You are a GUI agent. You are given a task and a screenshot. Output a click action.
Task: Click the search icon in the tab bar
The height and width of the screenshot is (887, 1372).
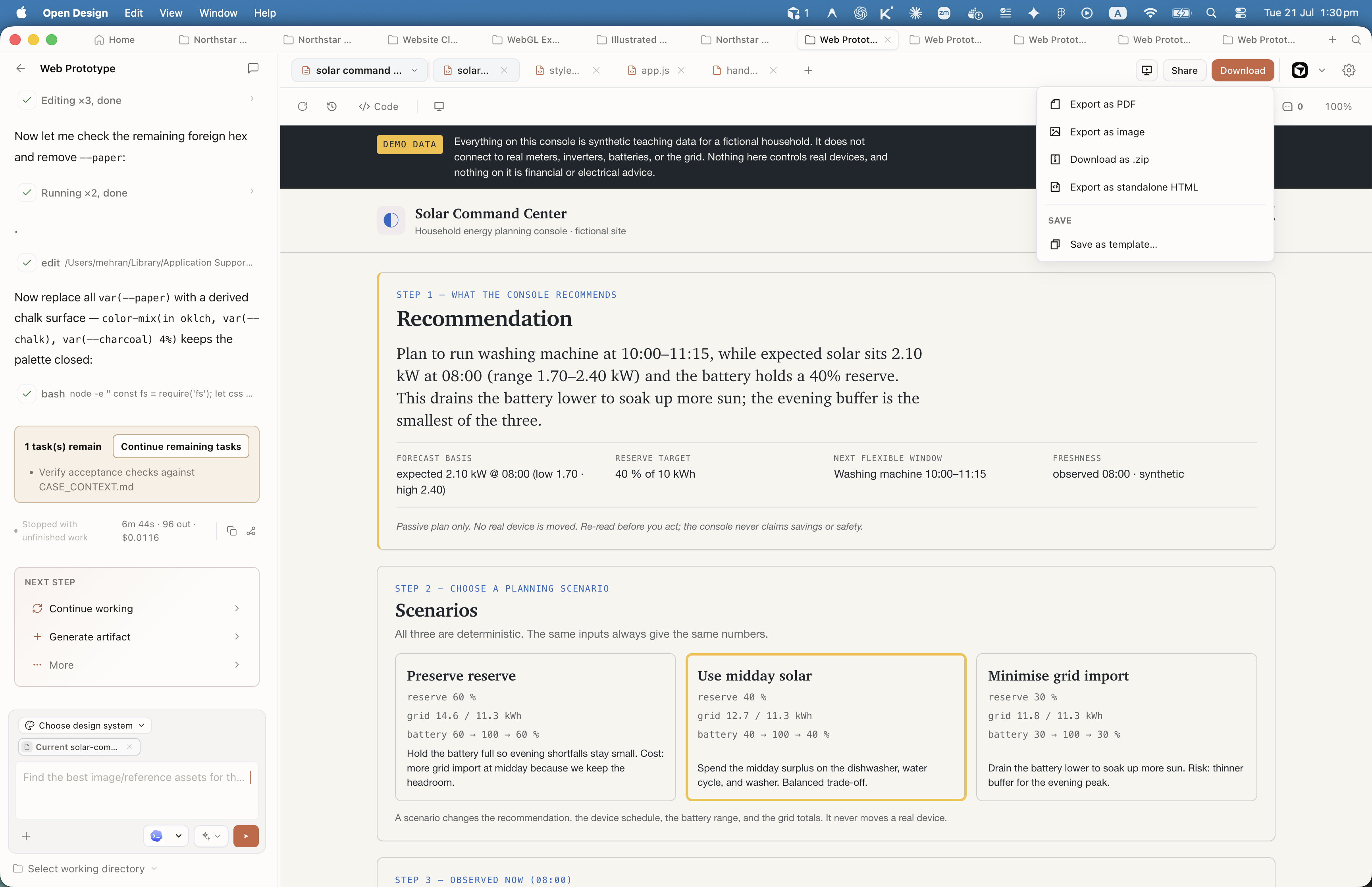click(x=1356, y=40)
